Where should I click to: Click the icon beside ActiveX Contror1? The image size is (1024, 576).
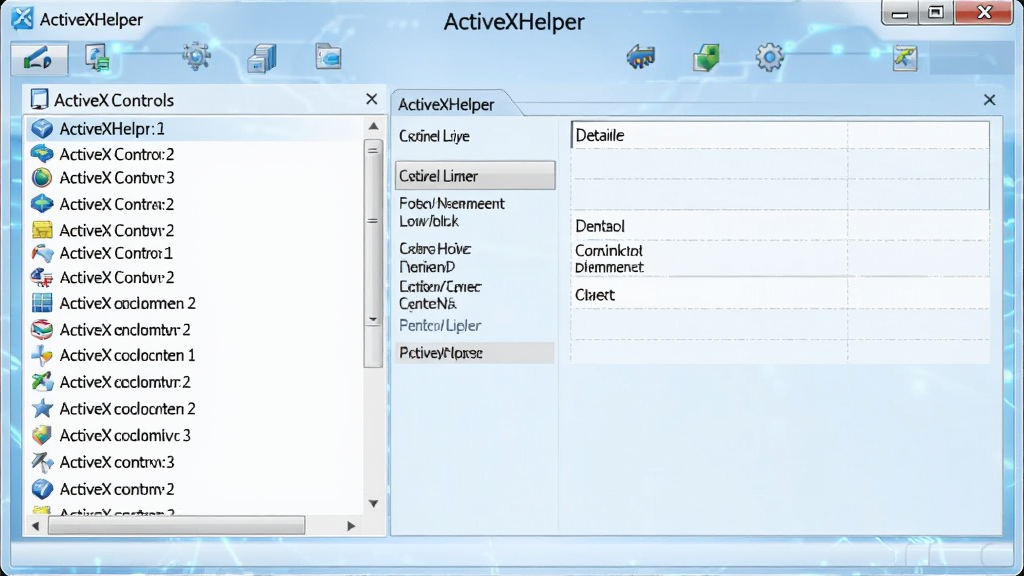pyautogui.click(x=42, y=253)
